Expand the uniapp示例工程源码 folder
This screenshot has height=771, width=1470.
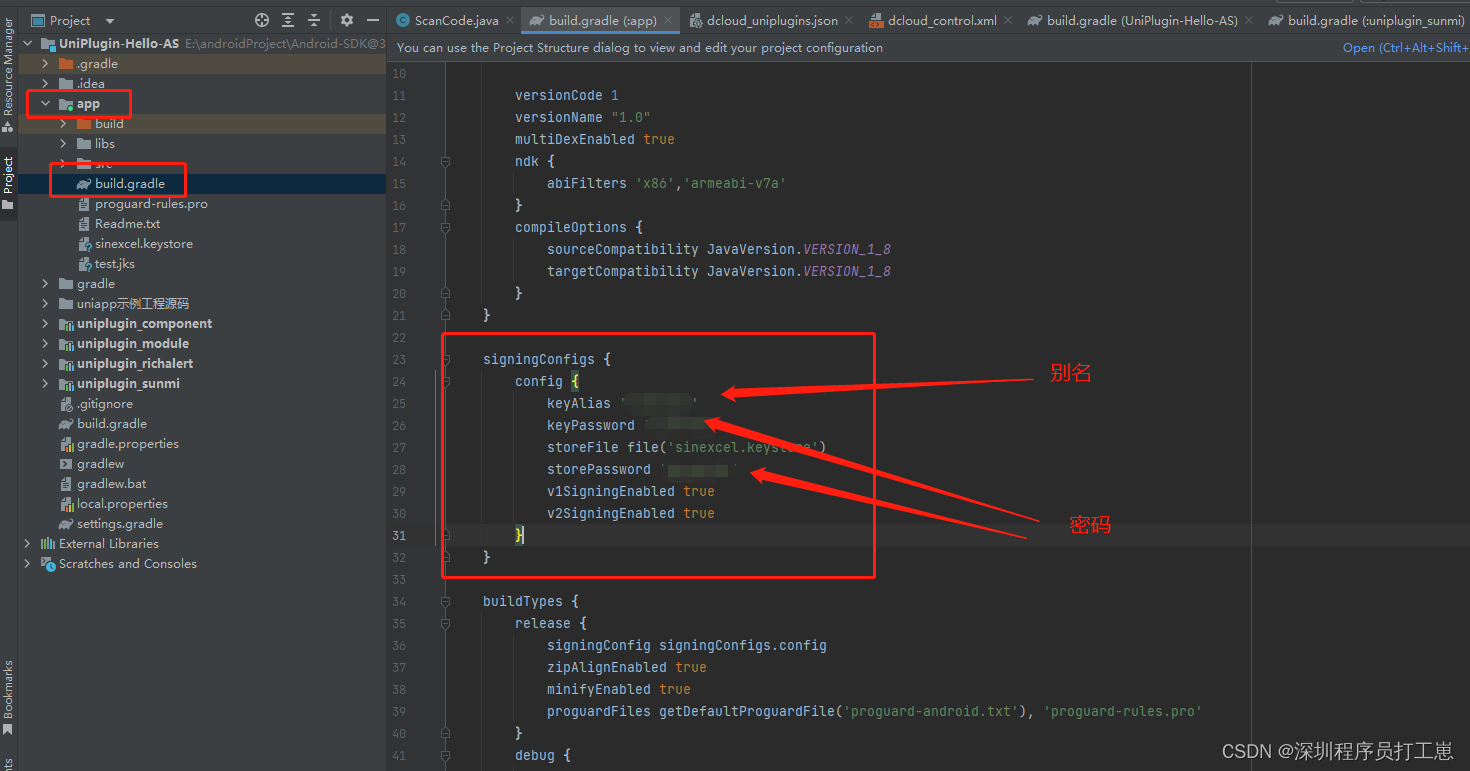45,304
